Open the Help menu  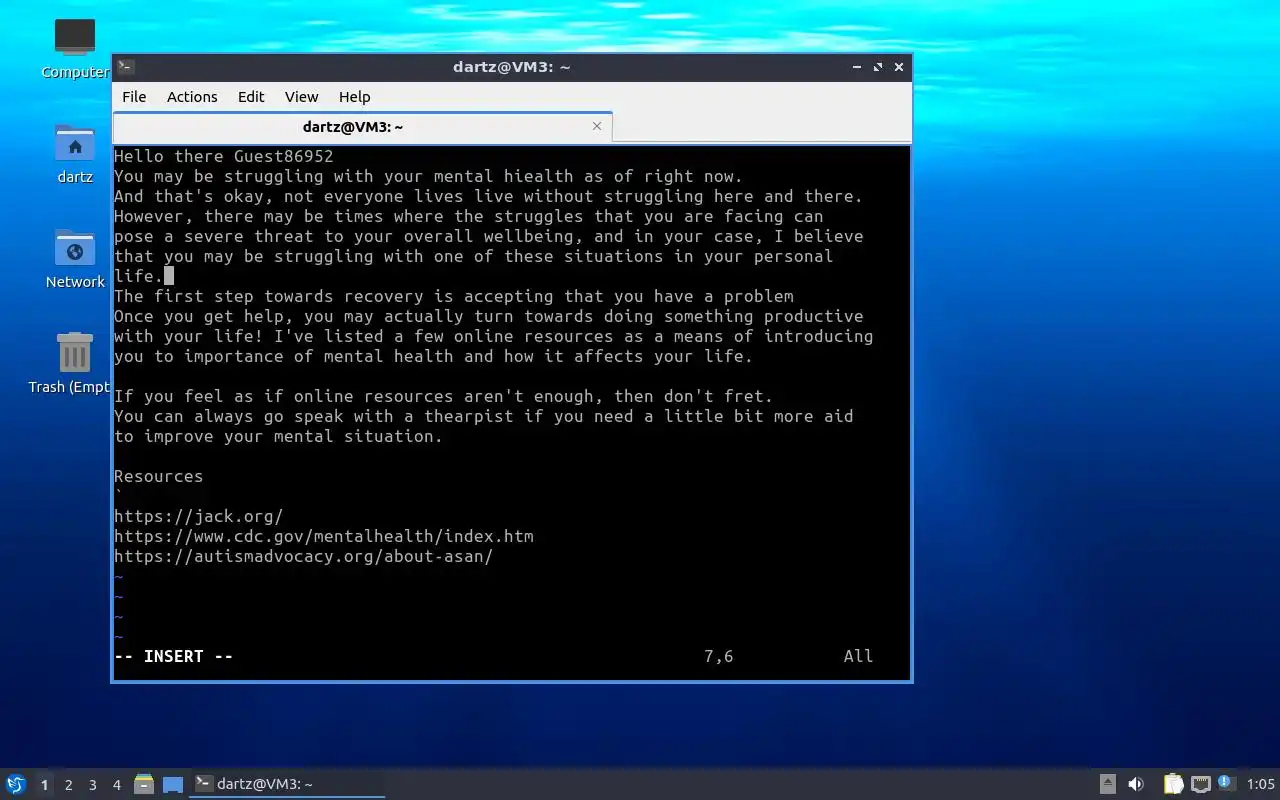pos(354,97)
